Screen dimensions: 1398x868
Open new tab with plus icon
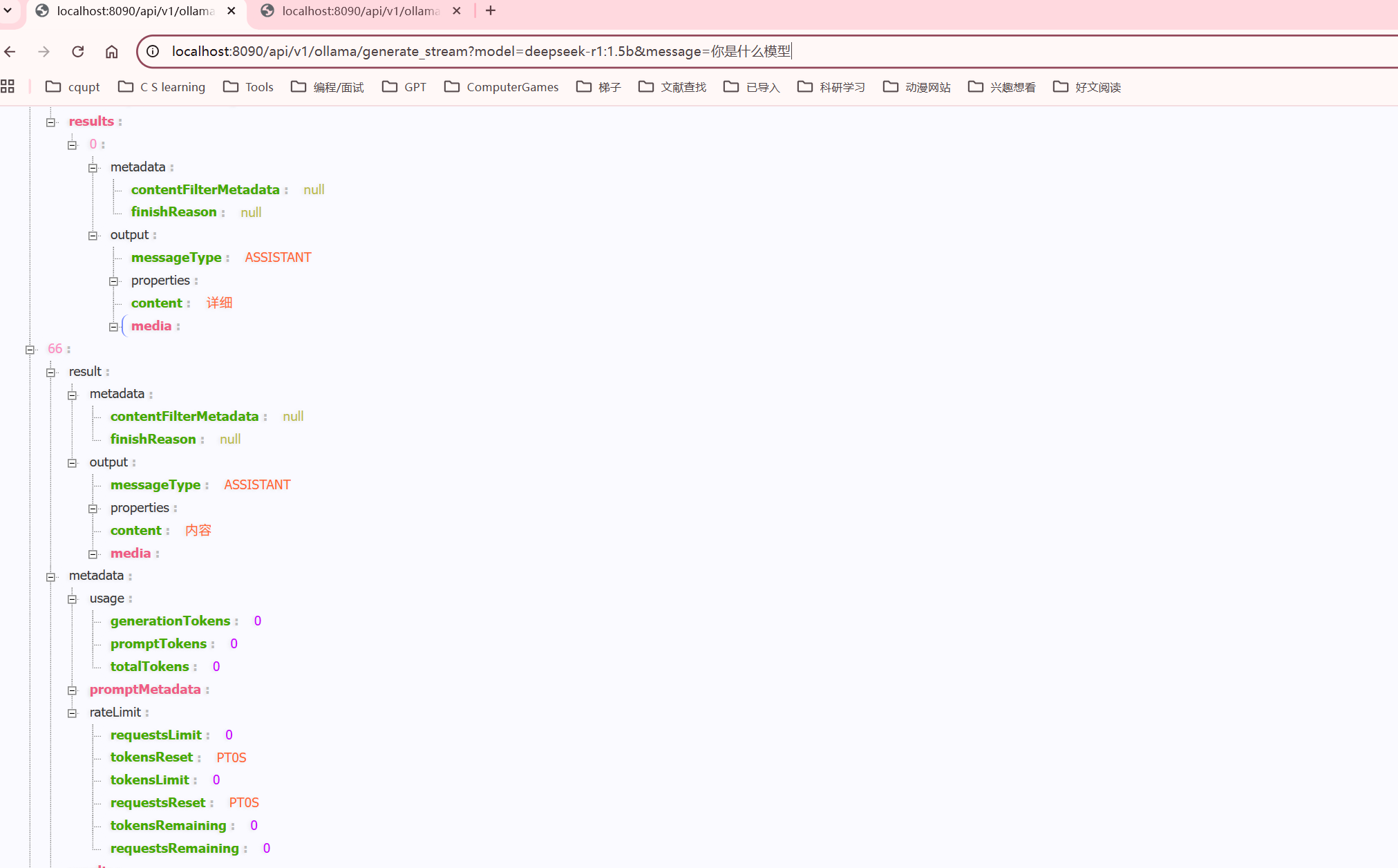(x=491, y=11)
